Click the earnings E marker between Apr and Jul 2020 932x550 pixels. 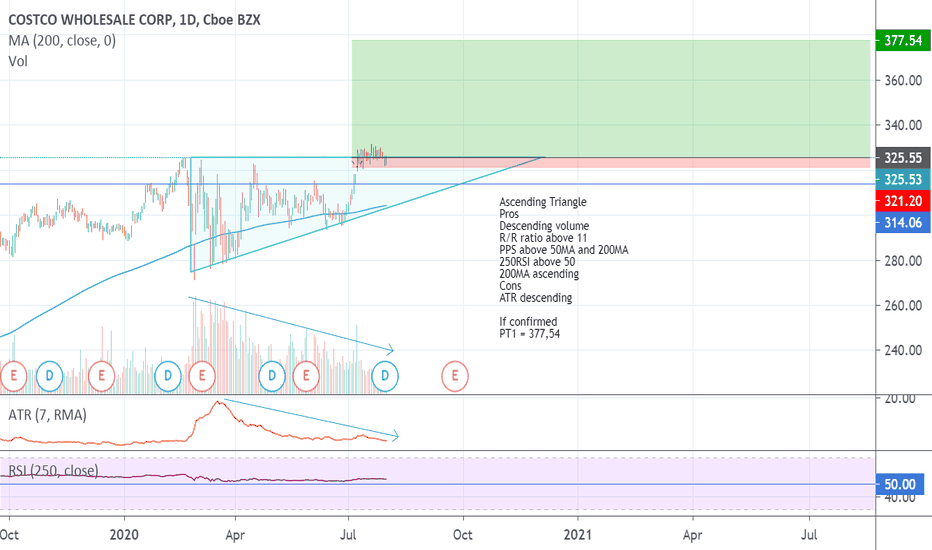coord(306,376)
